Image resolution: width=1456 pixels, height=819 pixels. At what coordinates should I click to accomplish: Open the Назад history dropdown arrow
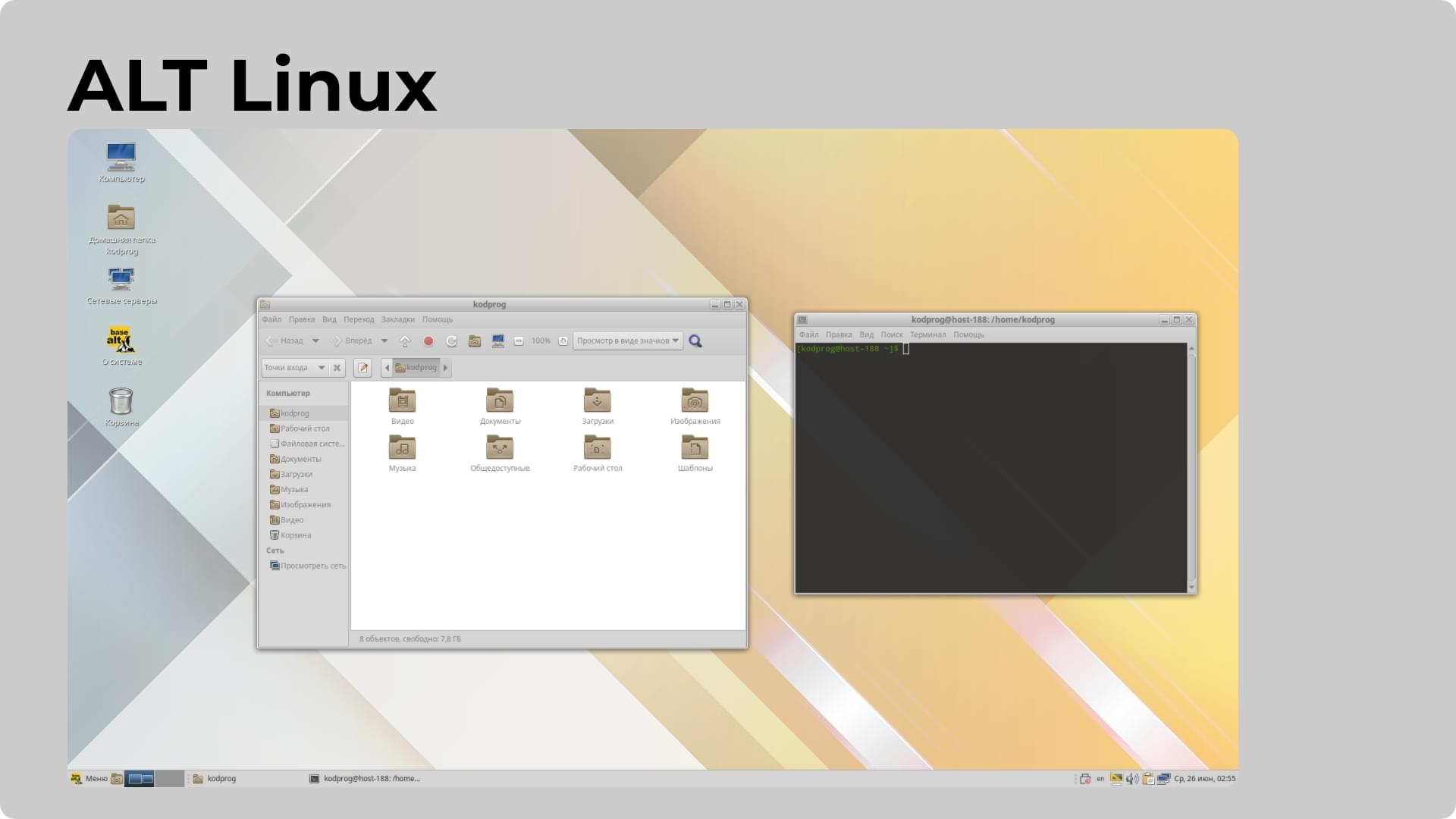(x=315, y=341)
